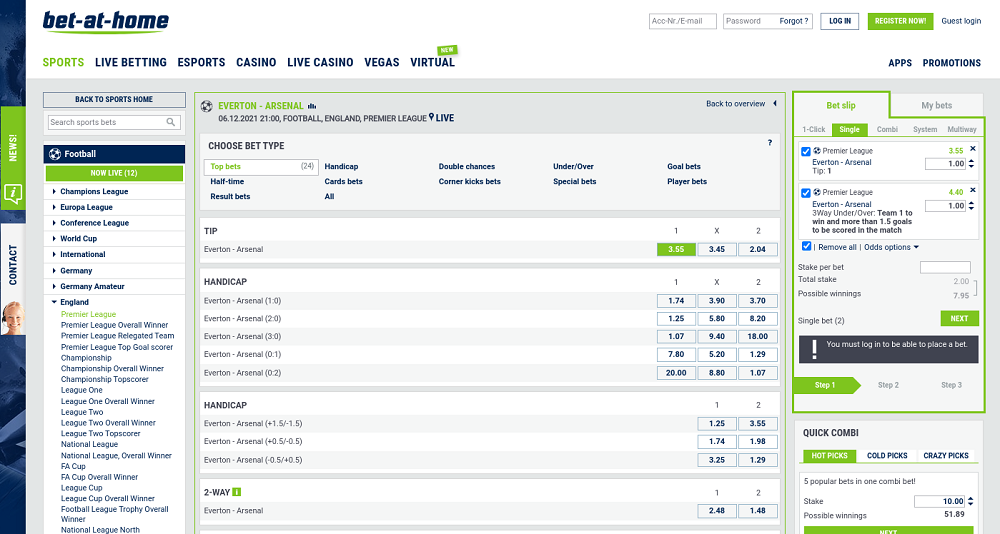Select the Corner kicks bets type
The height and width of the screenshot is (534, 1000).
pos(469,182)
